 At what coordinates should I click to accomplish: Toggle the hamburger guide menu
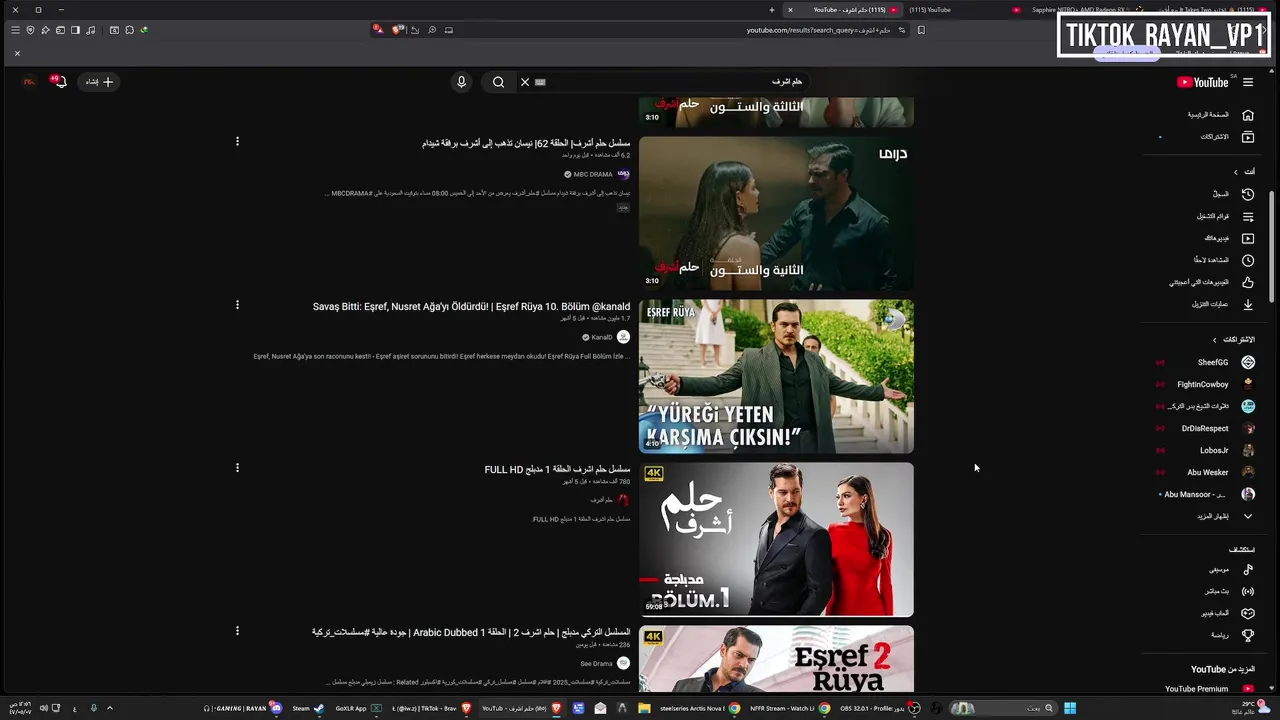(1248, 82)
